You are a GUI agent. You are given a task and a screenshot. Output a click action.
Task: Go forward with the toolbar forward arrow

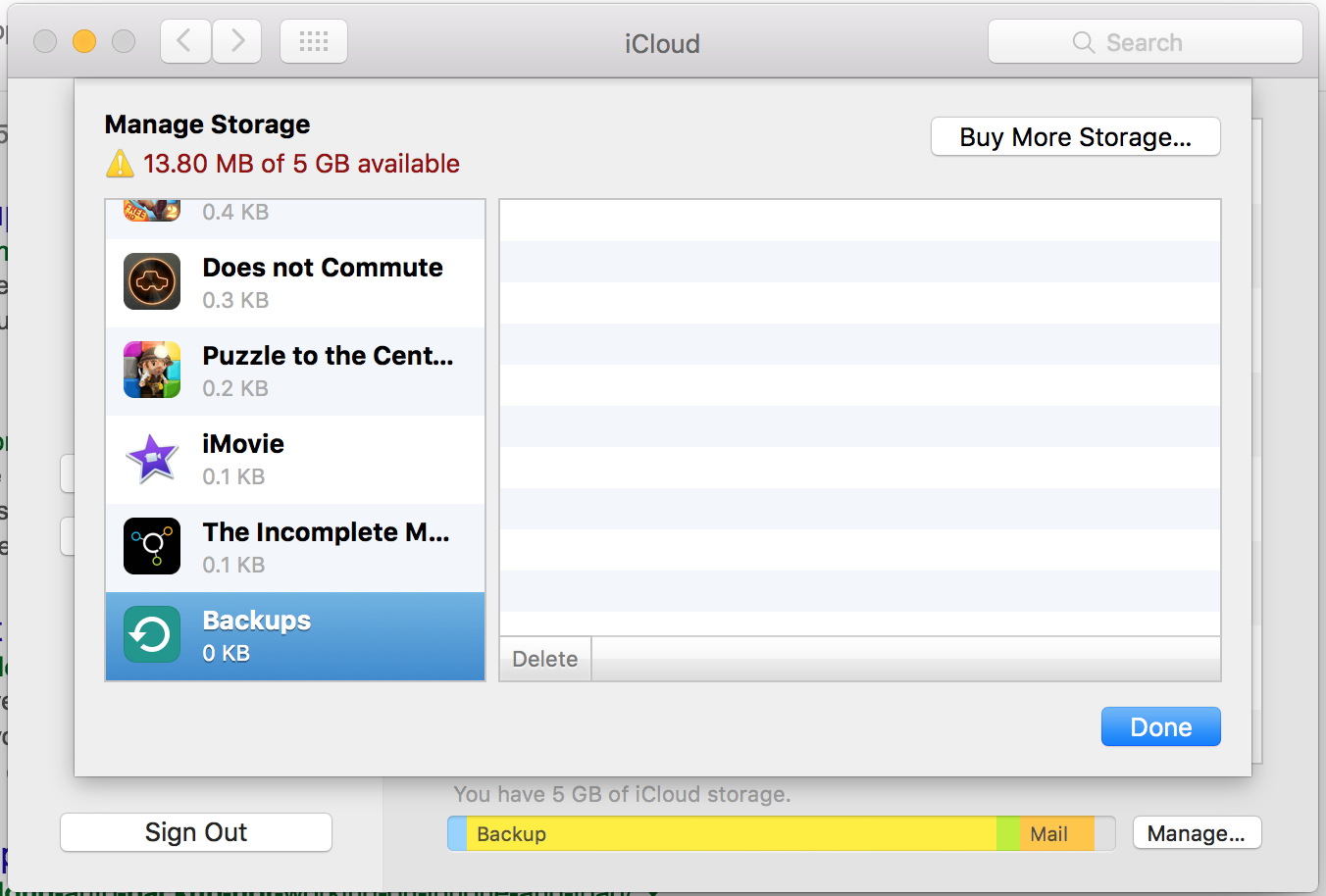pos(237,41)
